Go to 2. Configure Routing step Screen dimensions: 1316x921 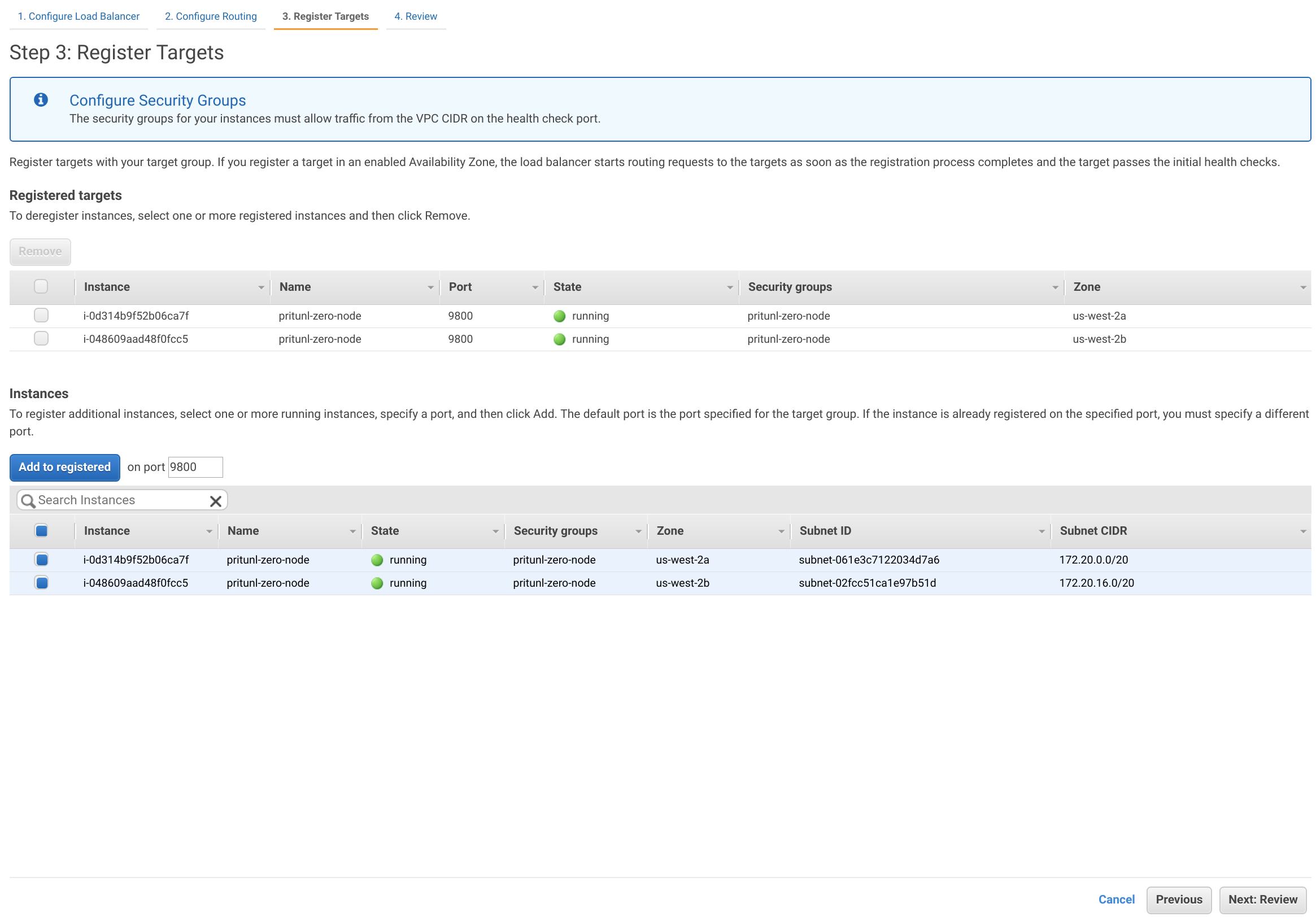(x=210, y=16)
